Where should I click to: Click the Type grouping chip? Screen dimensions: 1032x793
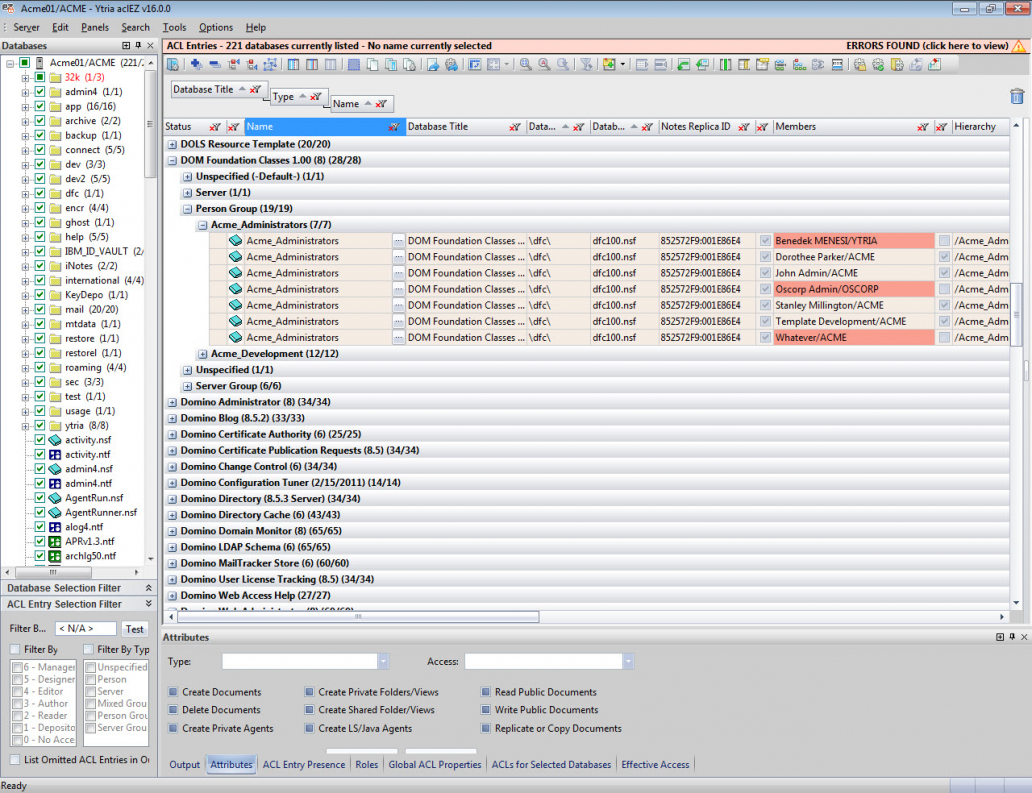click(x=299, y=97)
